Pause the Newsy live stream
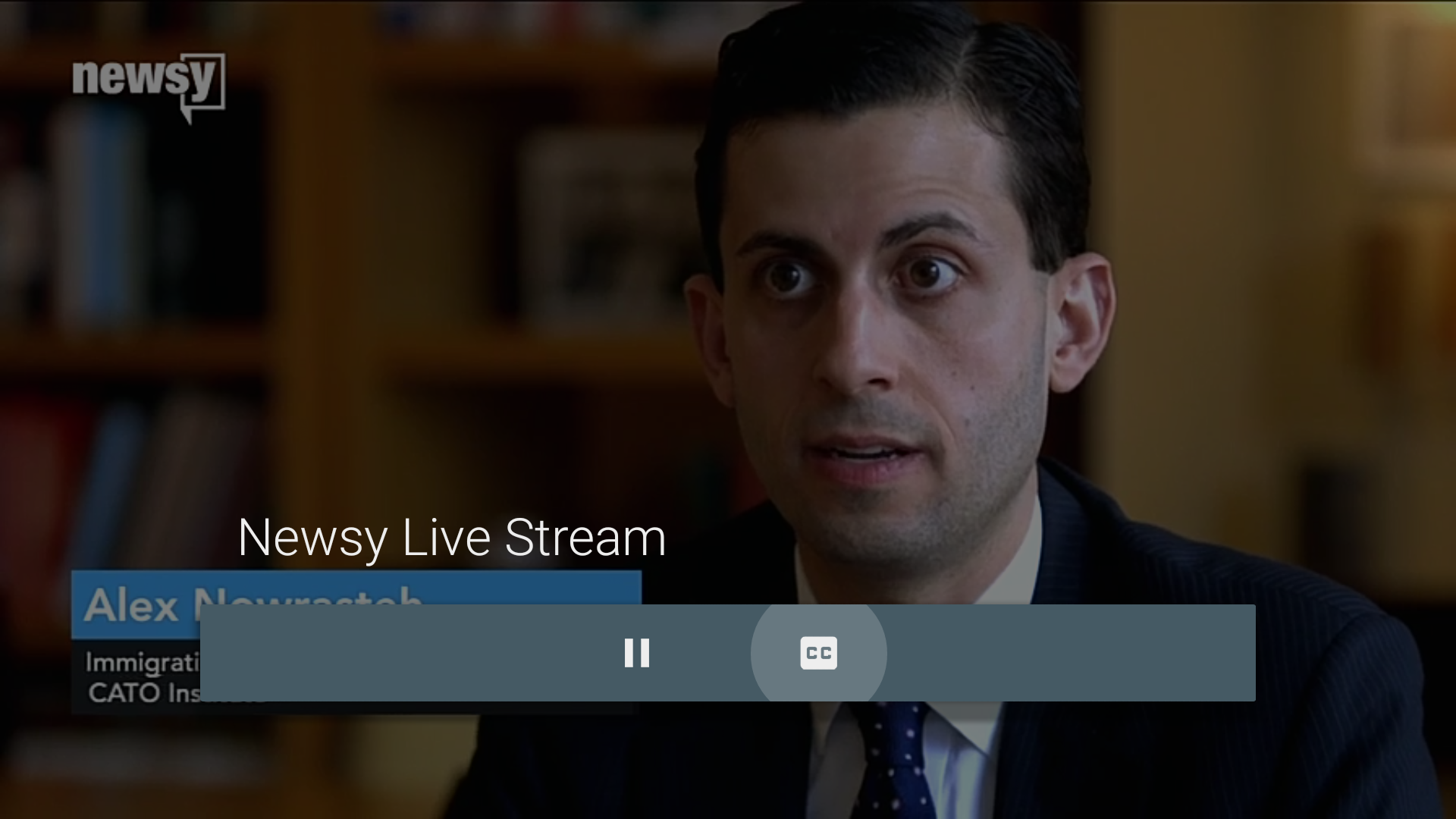Image resolution: width=1456 pixels, height=819 pixels. click(636, 653)
